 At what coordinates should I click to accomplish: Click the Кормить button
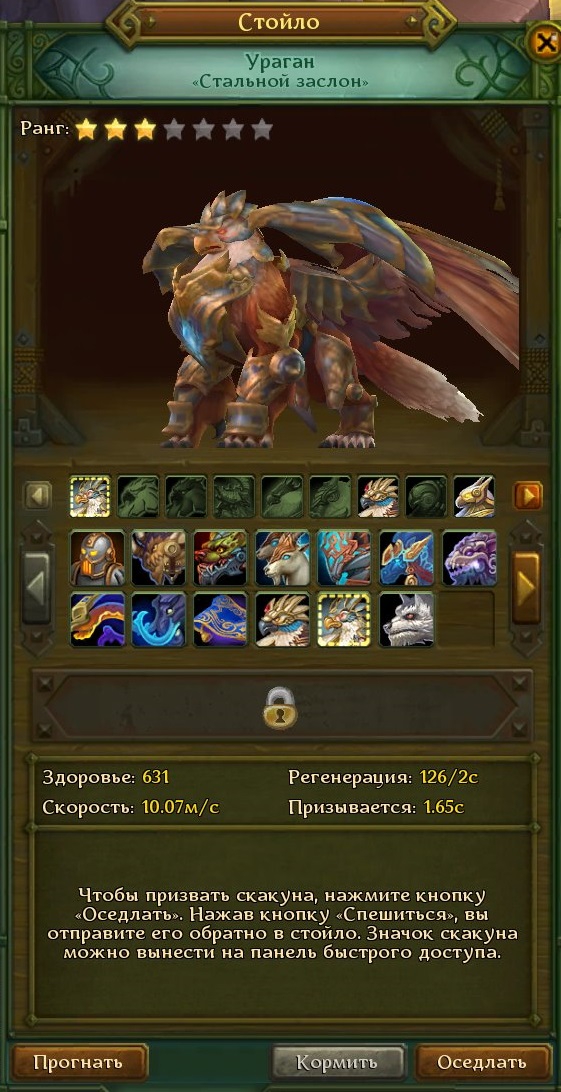[338, 1062]
